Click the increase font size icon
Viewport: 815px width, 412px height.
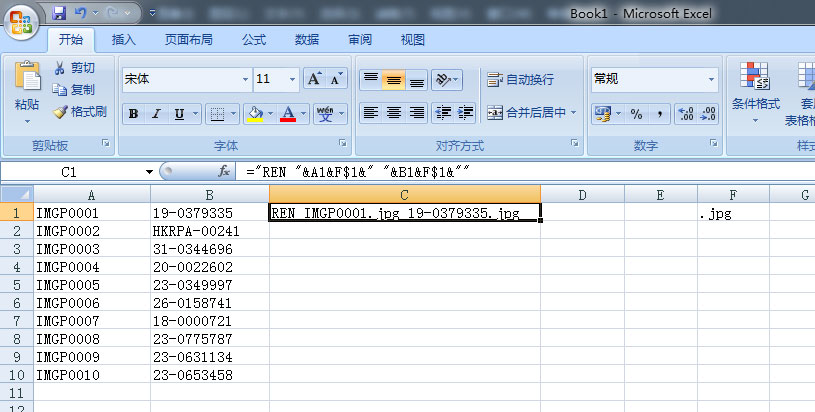pos(314,79)
